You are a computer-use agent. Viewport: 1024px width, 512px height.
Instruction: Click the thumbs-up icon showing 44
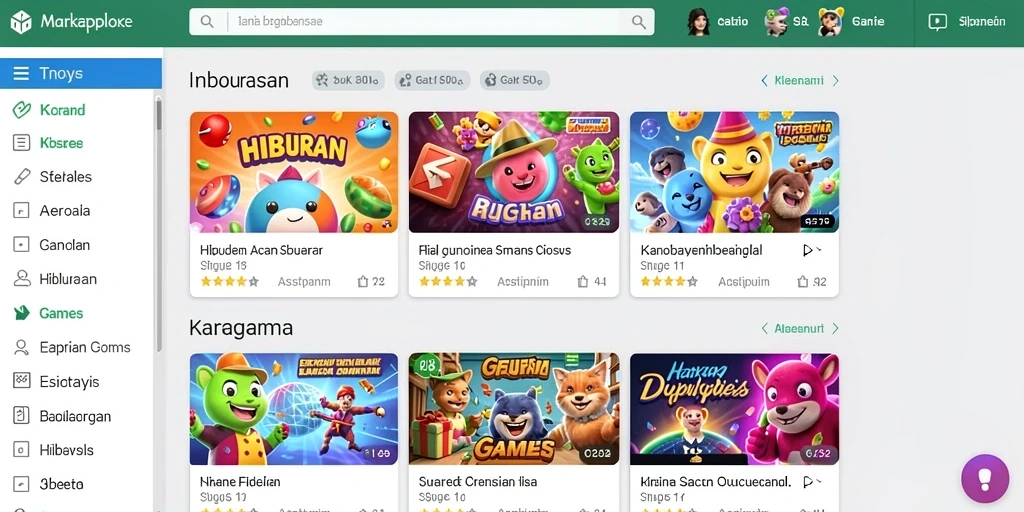pos(583,281)
